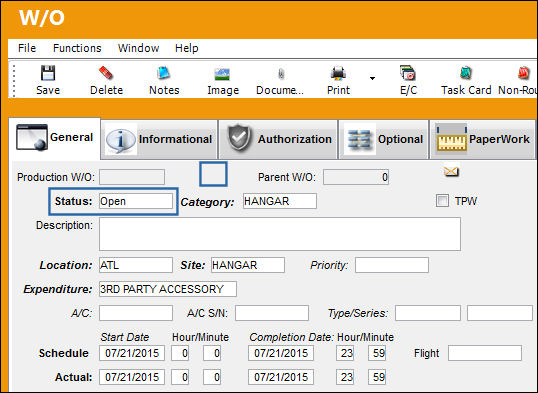Click into the Description text box
Image resolution: width=538 pixels, height=393 pixels.
coord(280,234)
